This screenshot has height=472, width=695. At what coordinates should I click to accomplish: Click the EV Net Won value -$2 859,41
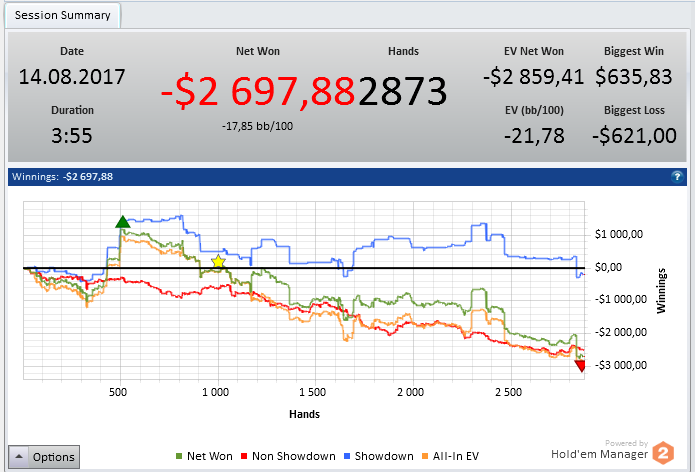pos(534,76)
